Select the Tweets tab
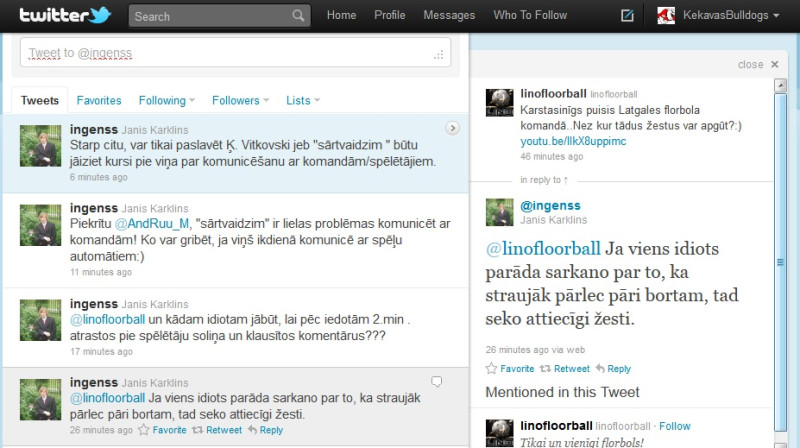 [40, 101]
